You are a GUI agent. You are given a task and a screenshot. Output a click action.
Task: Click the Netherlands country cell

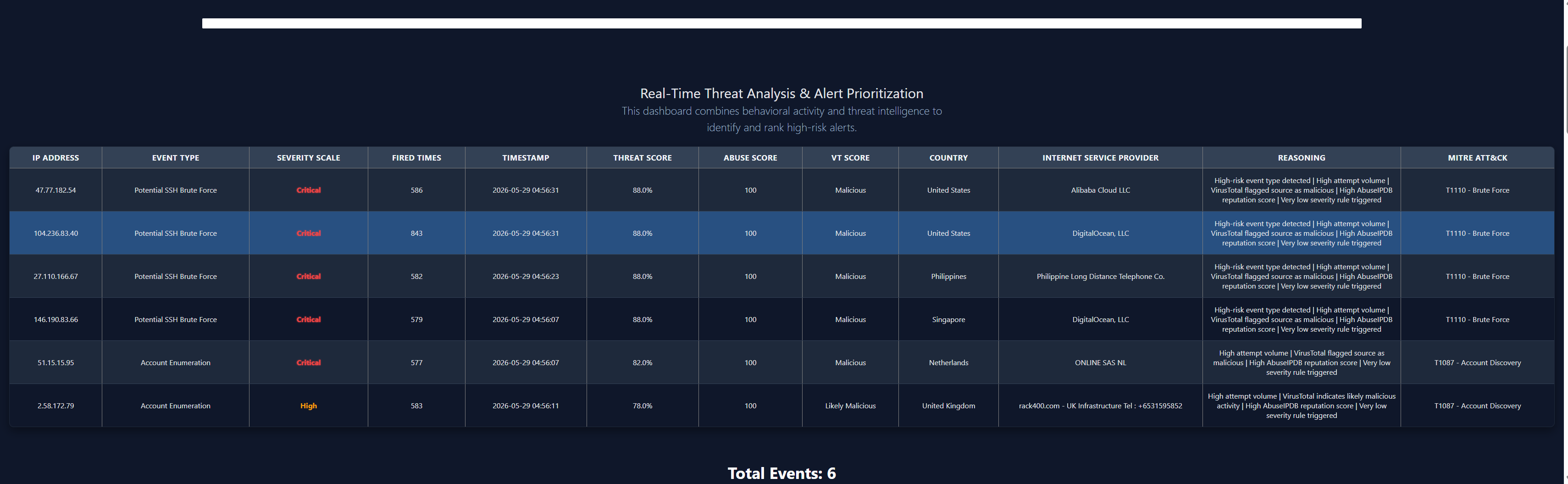click(x=948, y=363)
